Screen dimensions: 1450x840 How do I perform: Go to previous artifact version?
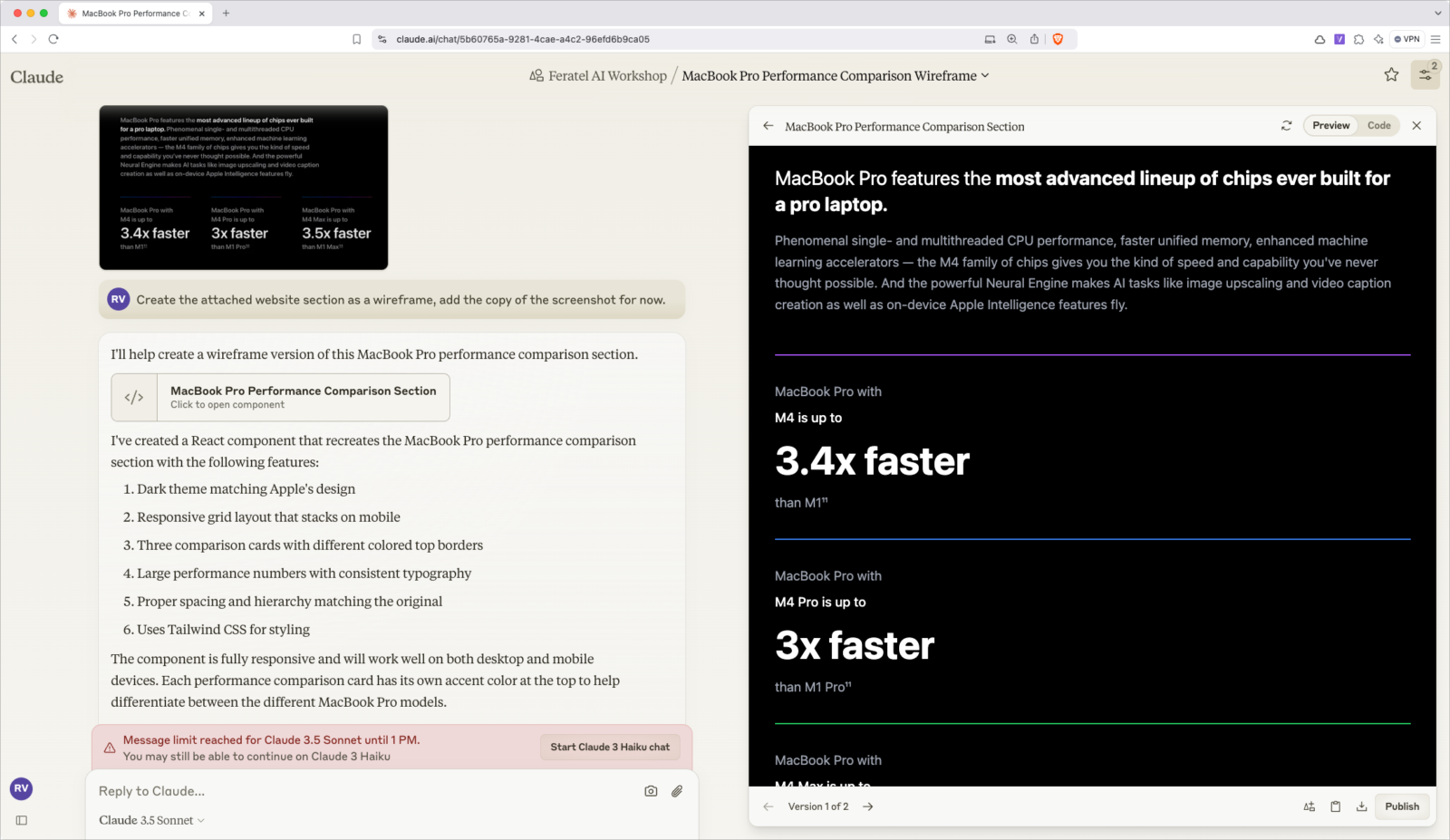click(x=768, y=806)
